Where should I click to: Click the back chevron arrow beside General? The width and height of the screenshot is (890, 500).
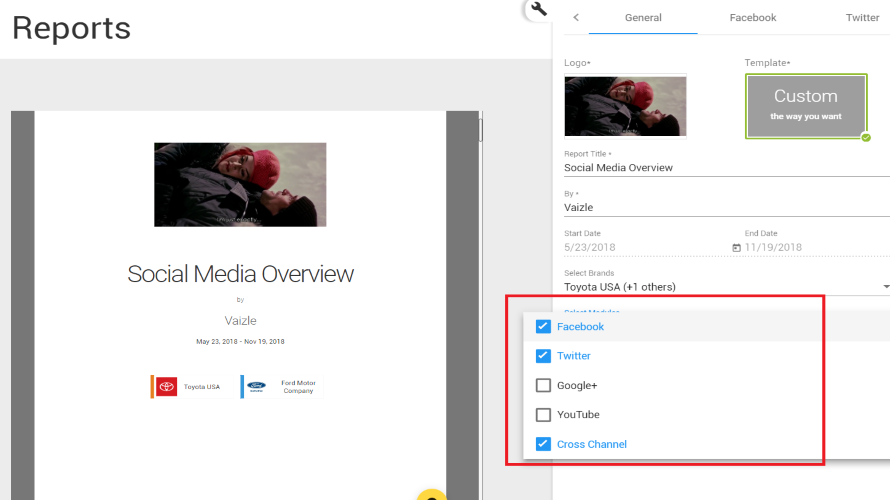pos(576,17)
